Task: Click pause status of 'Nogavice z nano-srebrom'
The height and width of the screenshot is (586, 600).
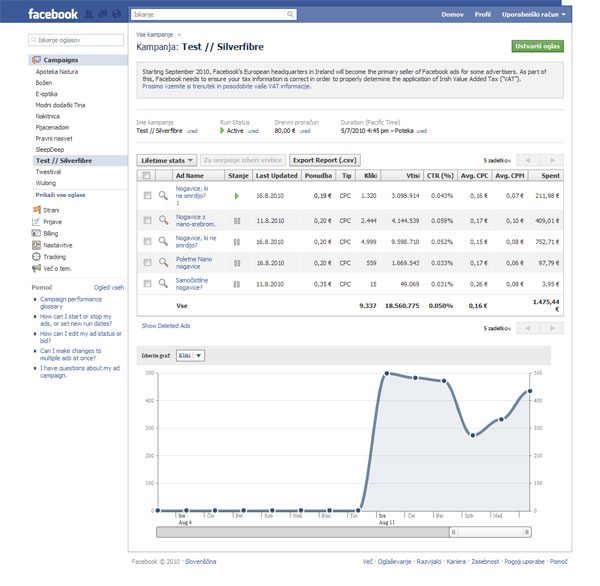Action: 237,221
